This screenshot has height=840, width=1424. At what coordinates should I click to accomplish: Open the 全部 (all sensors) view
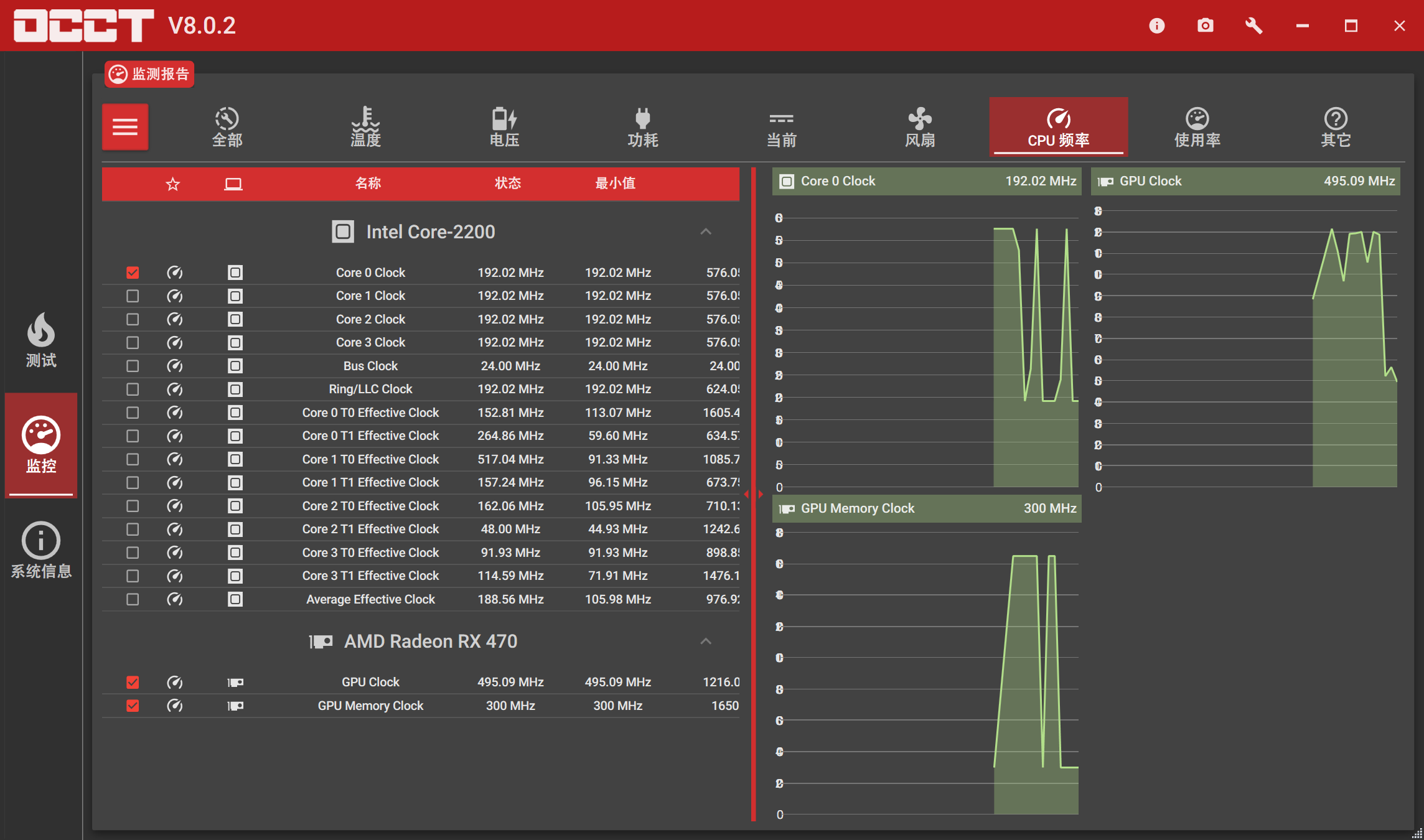(227, 126)
